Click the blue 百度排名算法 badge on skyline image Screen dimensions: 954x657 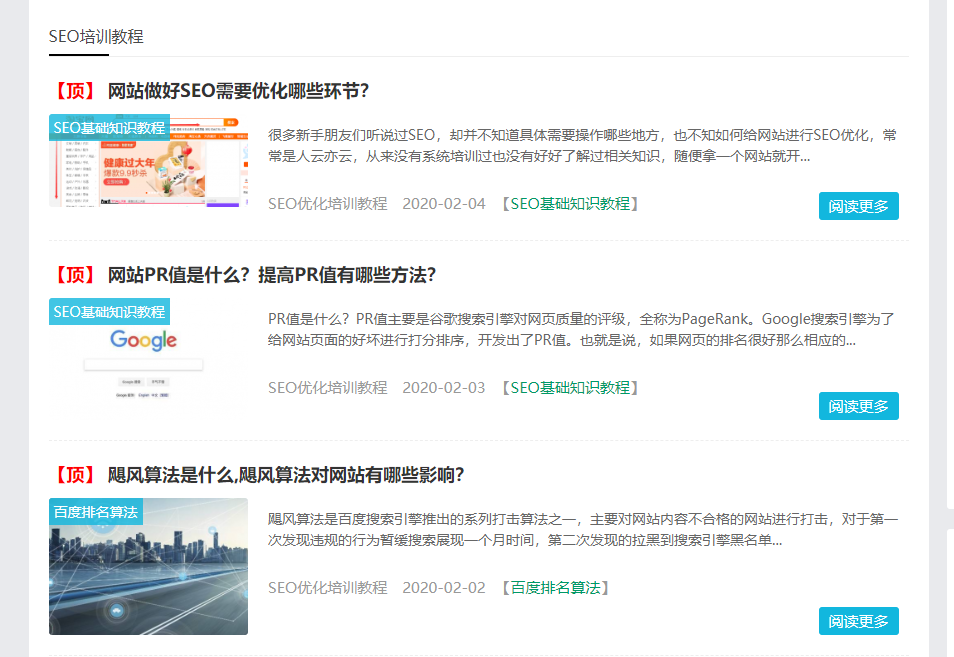pyautogui.click(x=96, y=512)
